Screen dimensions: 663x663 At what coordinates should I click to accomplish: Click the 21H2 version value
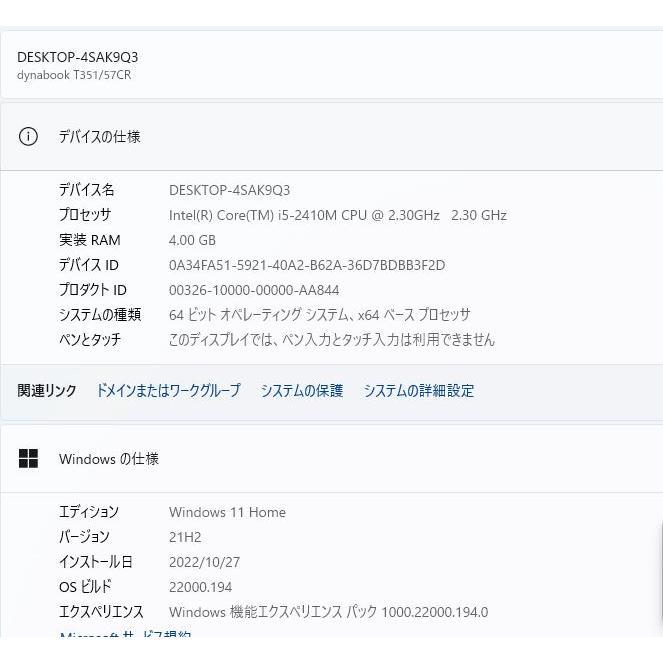click(185, 537)
